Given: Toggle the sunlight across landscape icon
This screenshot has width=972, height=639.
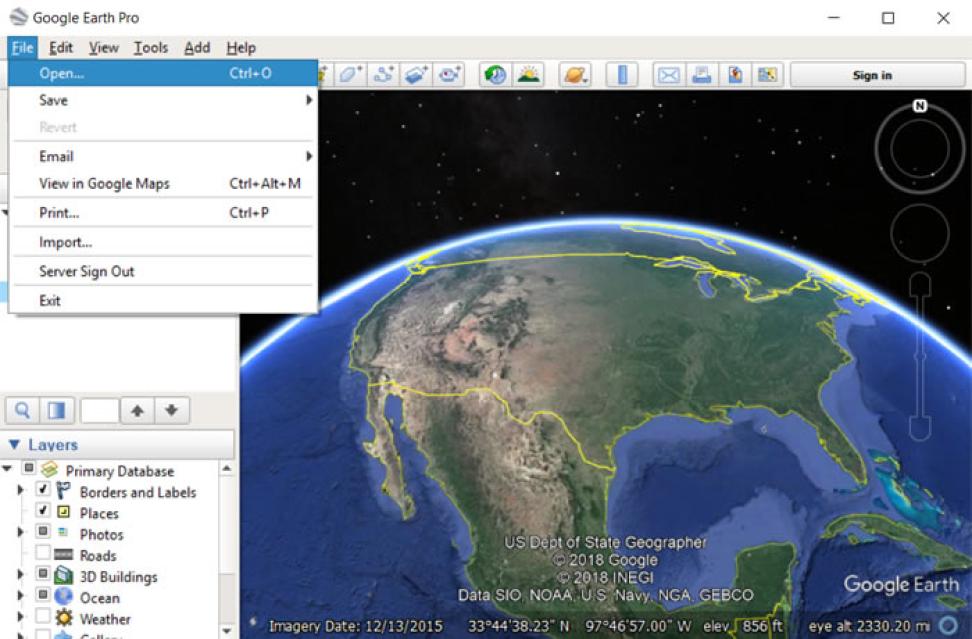Looking at the screenshot, I should [529, 75].
